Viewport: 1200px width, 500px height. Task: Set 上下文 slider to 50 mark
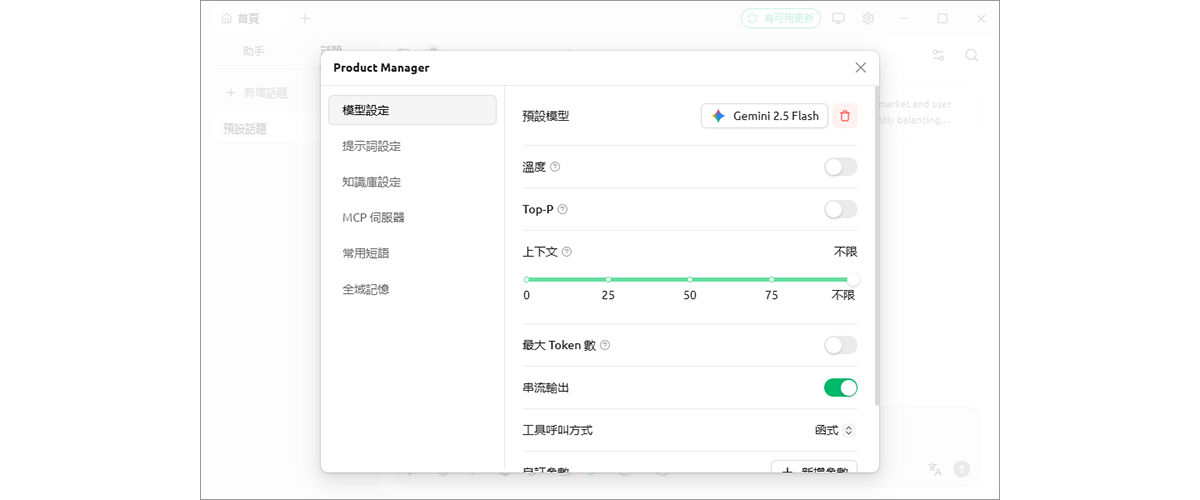pyautogui.click(x=690, y=280)
